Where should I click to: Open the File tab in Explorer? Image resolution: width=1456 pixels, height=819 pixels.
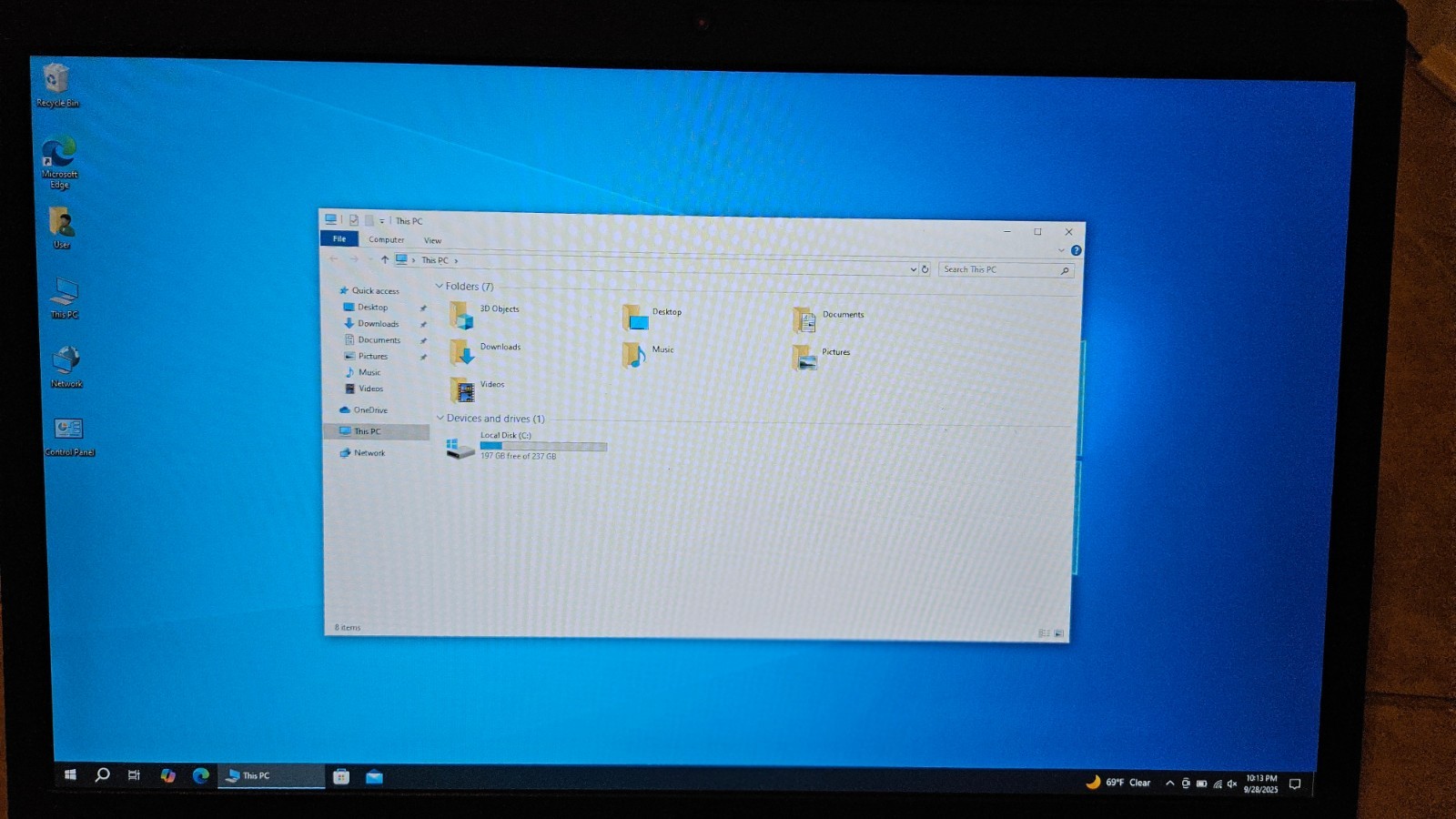pyautogui.click(x=339, y=238)
